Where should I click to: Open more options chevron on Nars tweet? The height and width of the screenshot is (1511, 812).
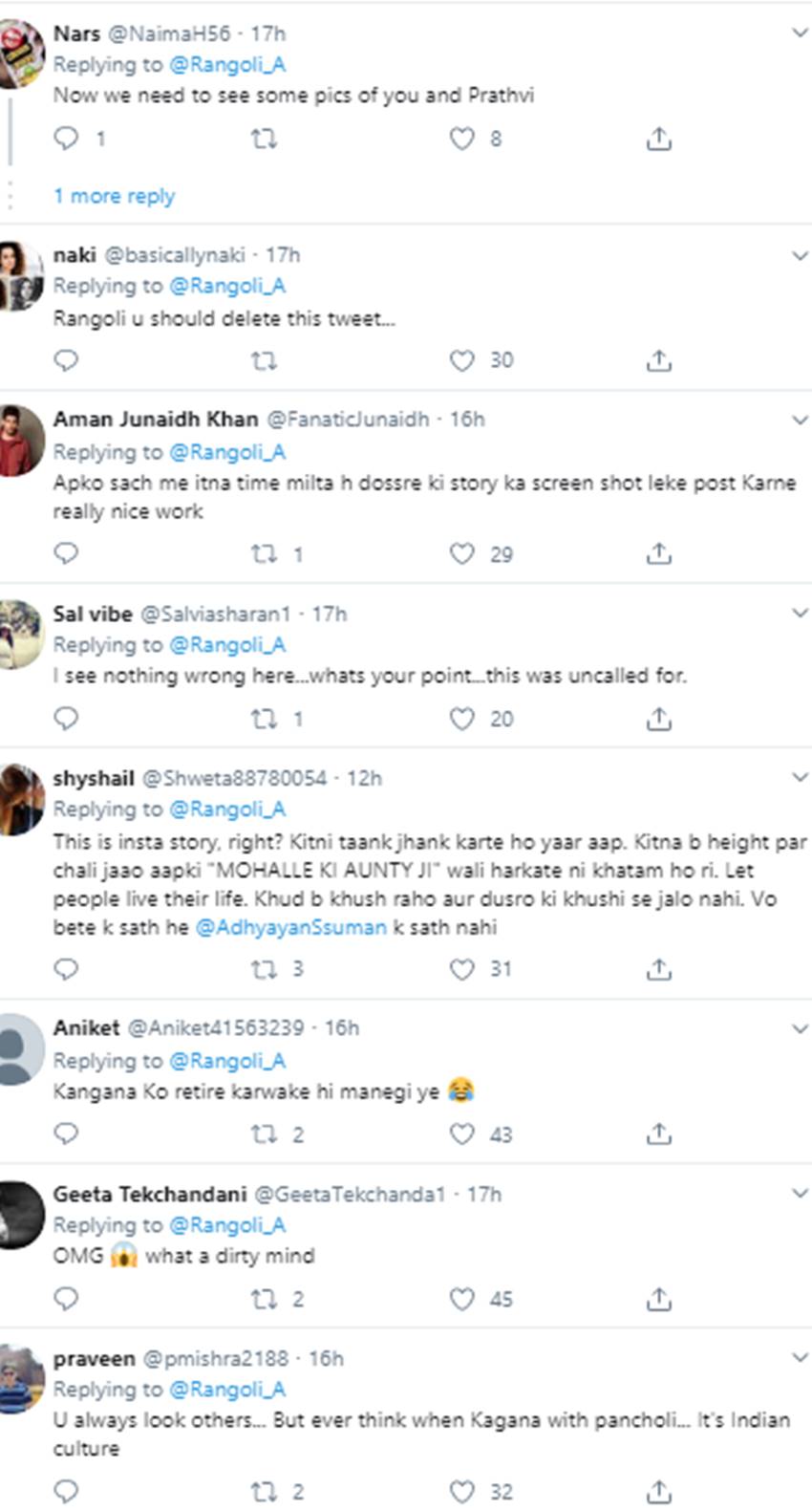(800, 33)
